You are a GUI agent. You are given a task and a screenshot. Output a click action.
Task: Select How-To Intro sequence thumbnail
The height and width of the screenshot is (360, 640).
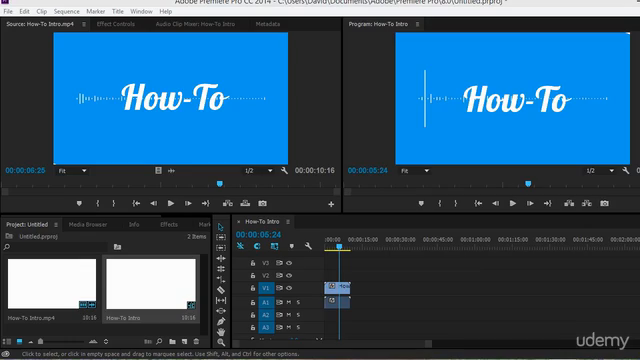[x=151, y=284]
